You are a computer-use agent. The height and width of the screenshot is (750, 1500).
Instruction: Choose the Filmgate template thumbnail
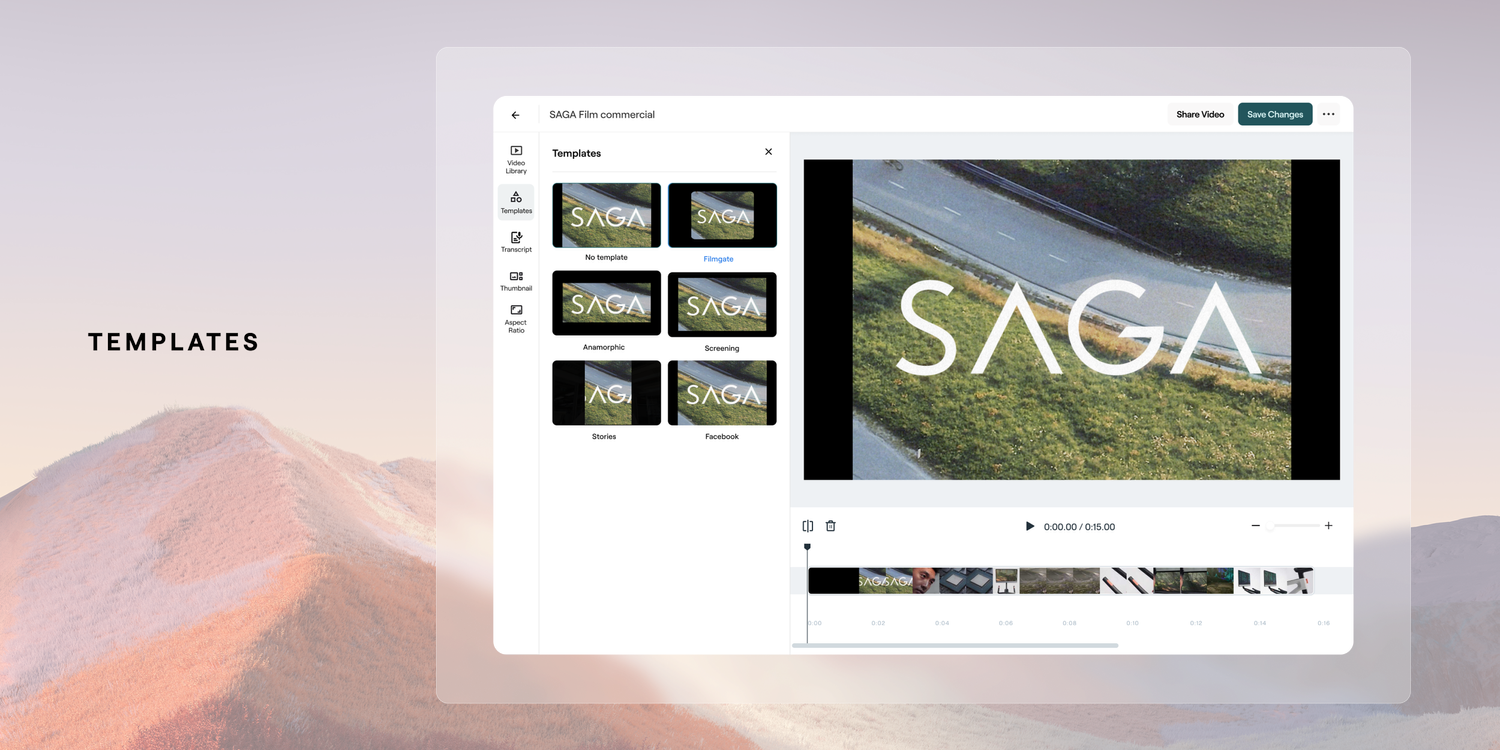click(722, 215)
